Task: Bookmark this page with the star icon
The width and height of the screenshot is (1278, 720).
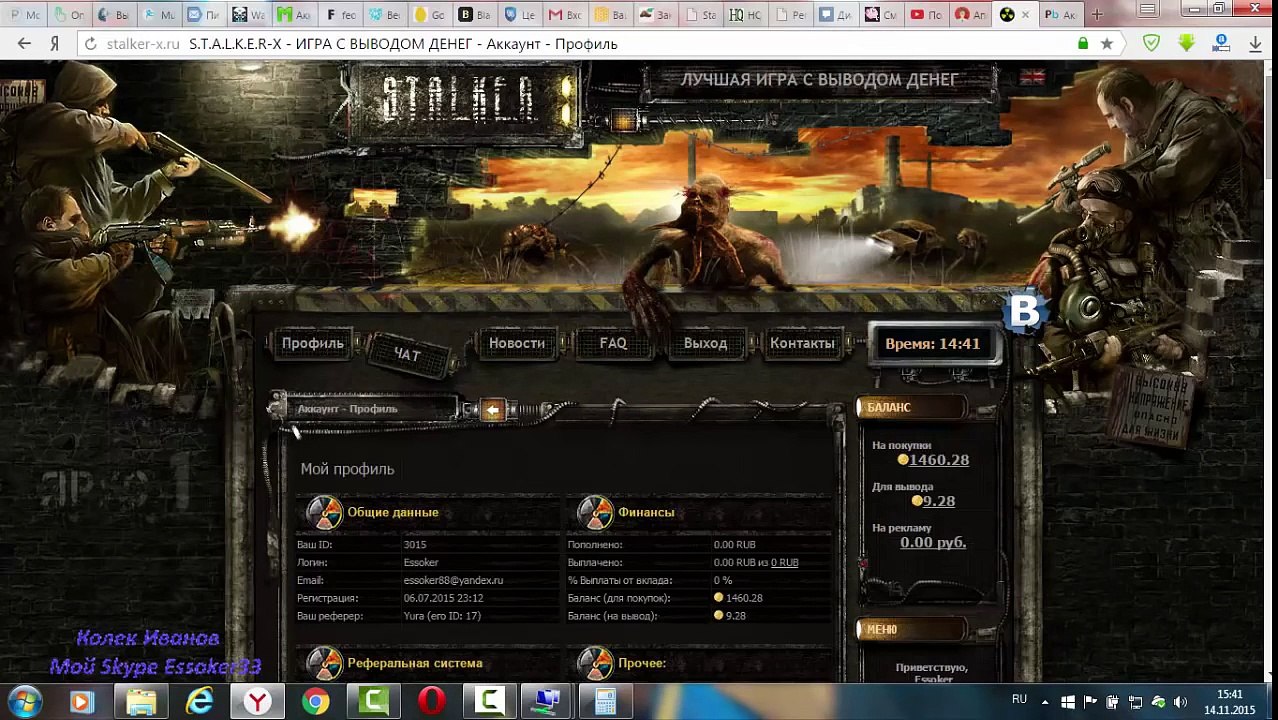Action: (x=1107, y=44)
